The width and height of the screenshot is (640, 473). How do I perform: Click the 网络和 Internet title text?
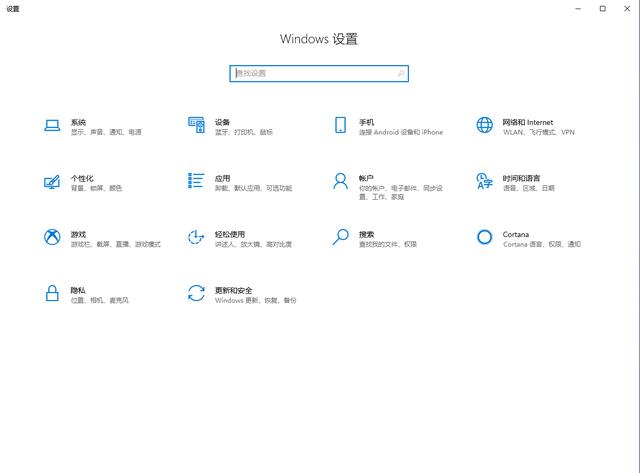click(x=528, y=122)
